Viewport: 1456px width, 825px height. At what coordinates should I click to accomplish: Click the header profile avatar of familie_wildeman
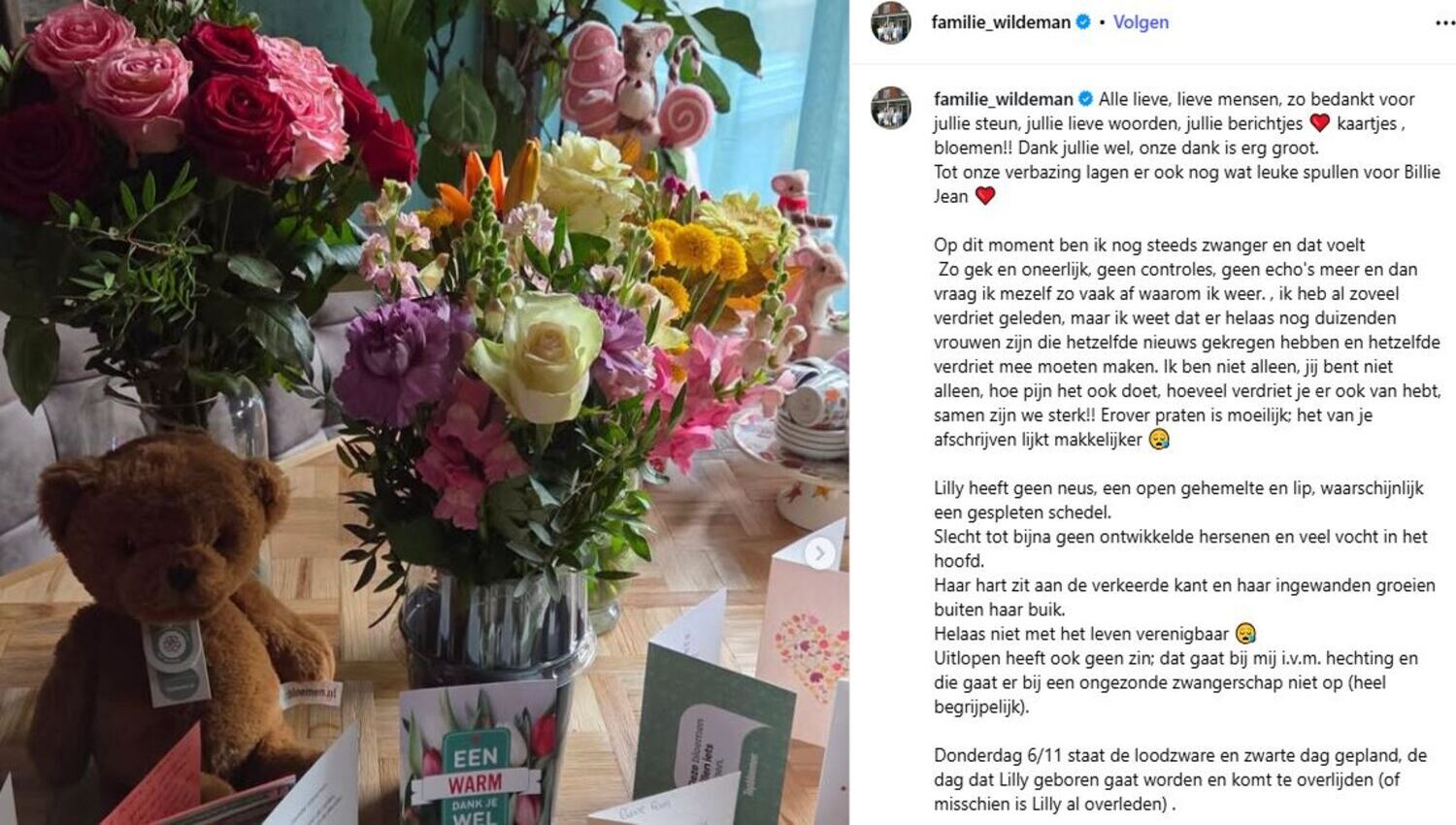(891, 22)
